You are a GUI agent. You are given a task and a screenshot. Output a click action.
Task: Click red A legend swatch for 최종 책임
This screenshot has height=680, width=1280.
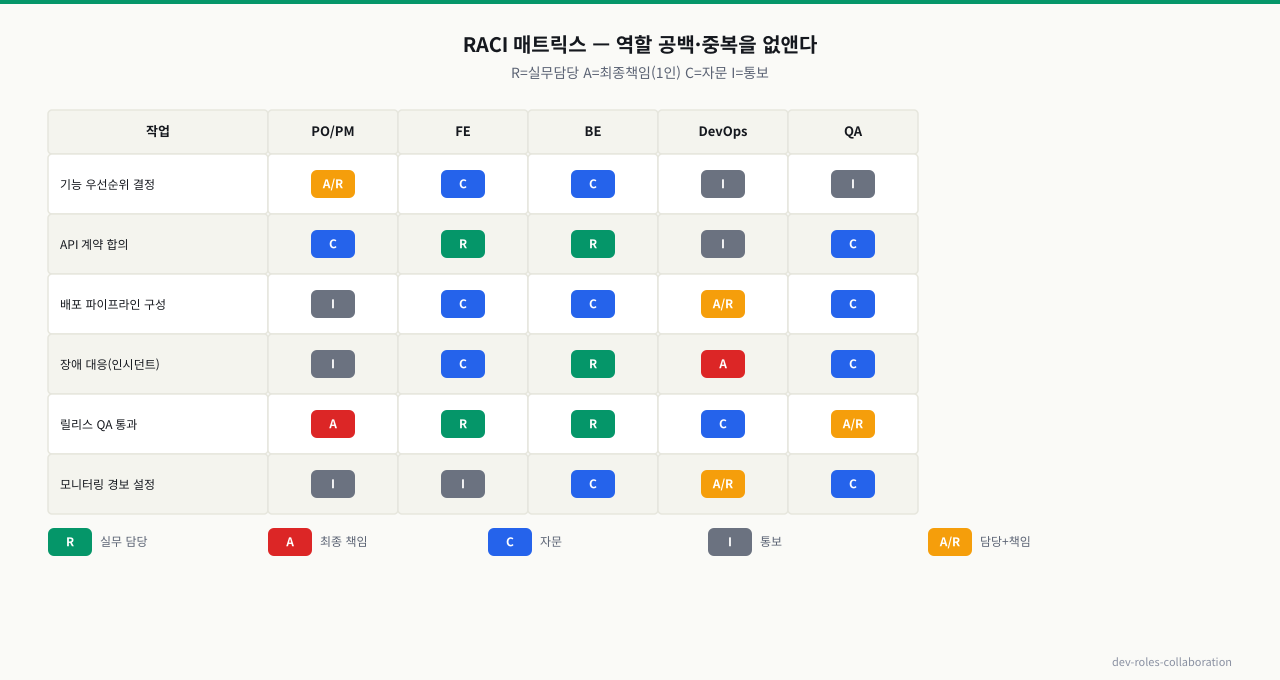(290, 542)
